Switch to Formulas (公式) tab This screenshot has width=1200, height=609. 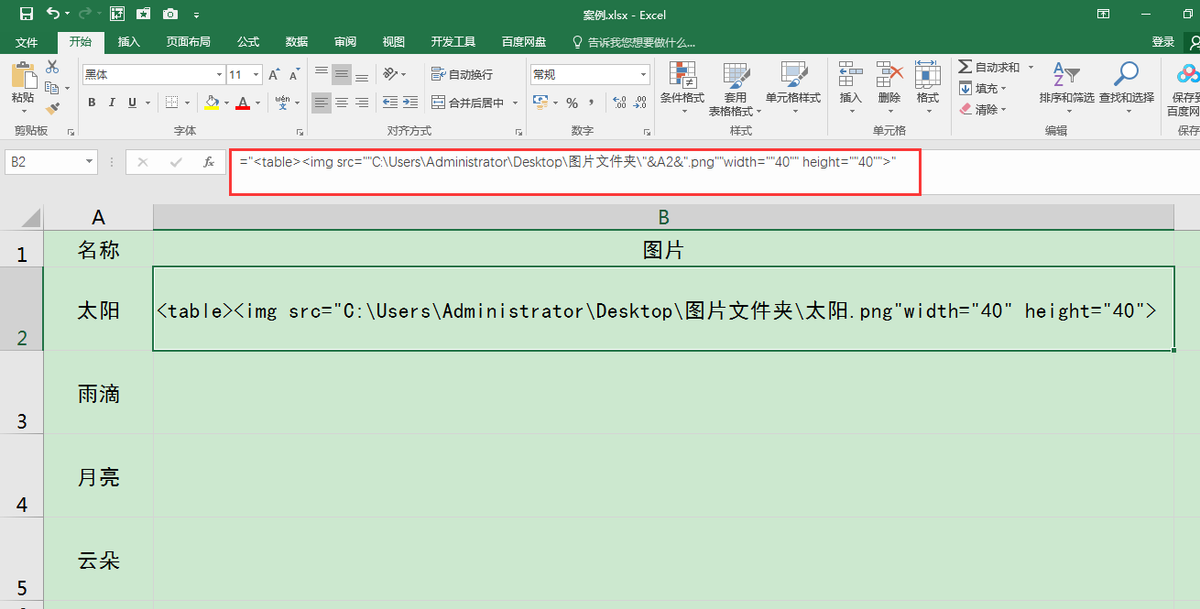pyautogui.click(x=248, y=42)
